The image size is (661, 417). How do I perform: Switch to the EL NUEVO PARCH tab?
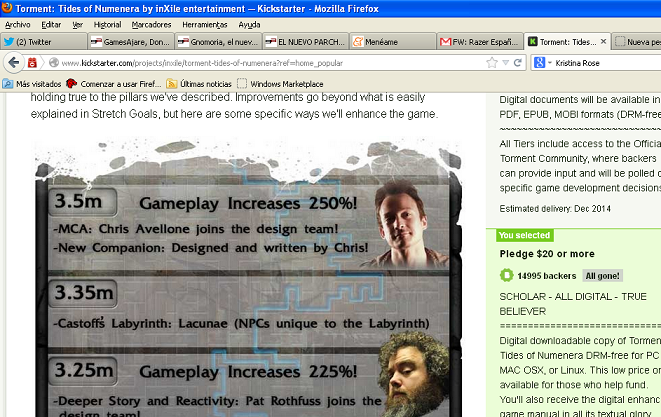click(305, 41)
